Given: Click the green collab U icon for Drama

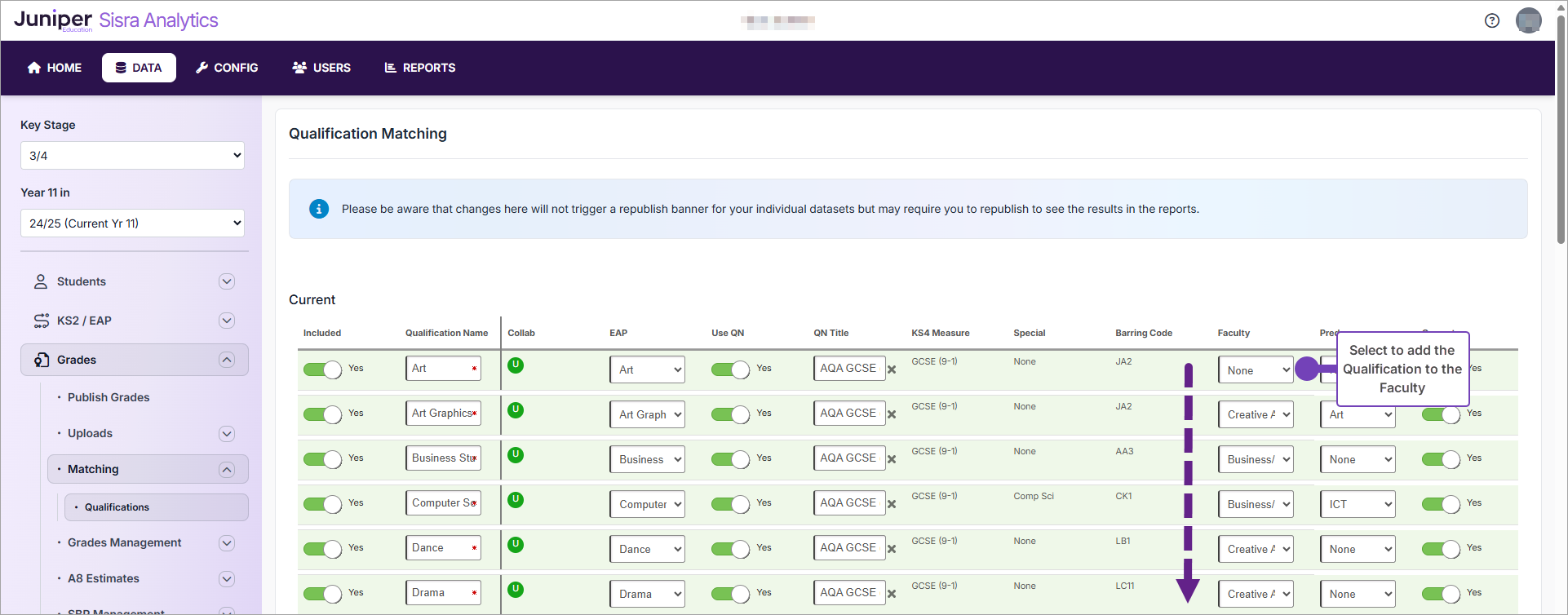Looking at the screenshot, I should click(x=516, y=590).
